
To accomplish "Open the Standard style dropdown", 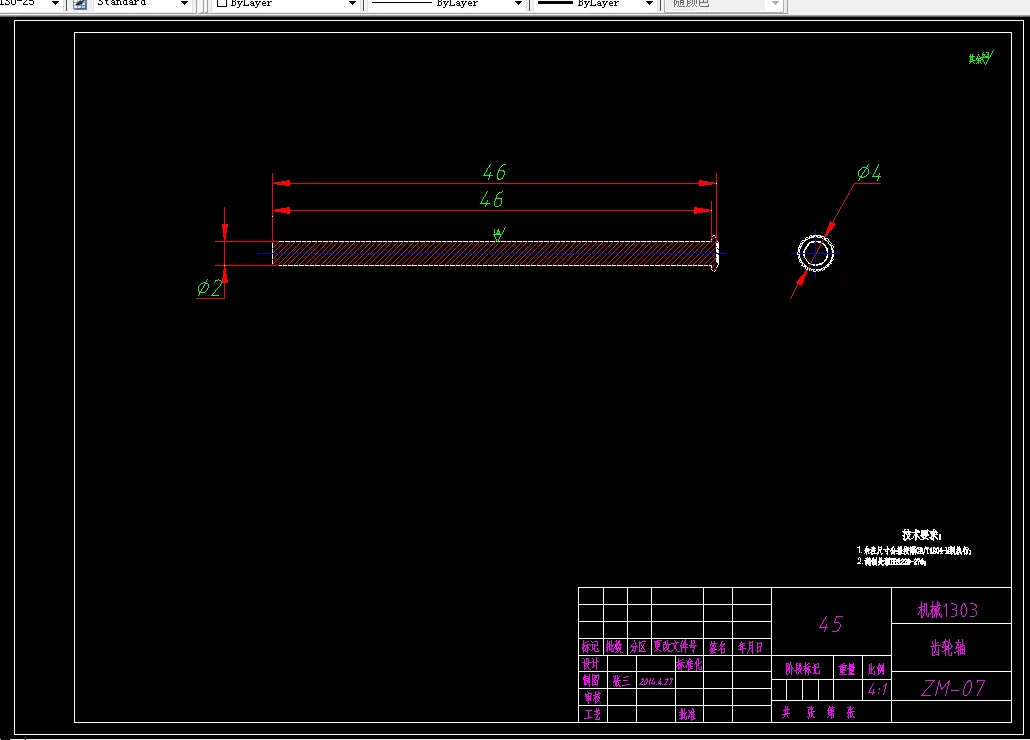I will point(185,4).
